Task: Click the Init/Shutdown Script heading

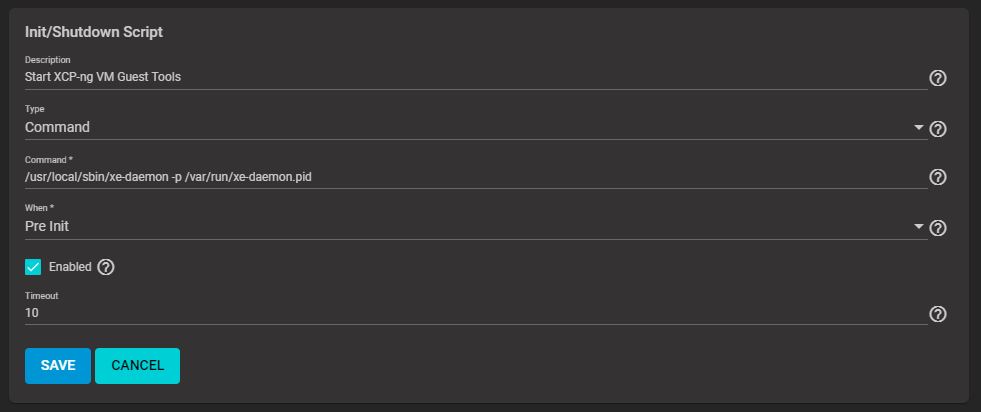Action: tap(94, 32)
